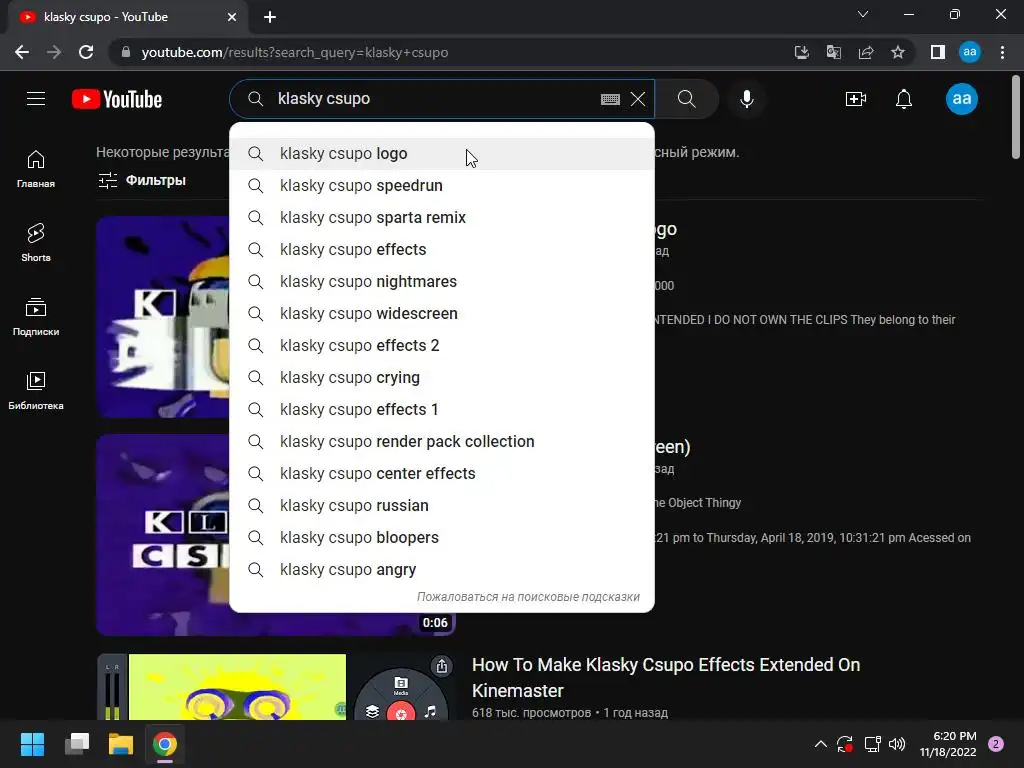Choose suggestion klasky csupo render pack collection
The image size is (1024, 768).
coord(442,441)
